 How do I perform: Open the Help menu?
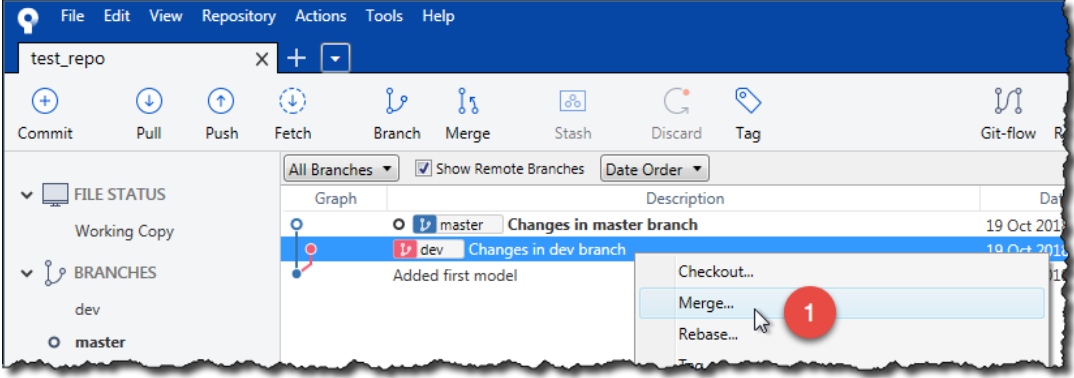coord(438,16)
